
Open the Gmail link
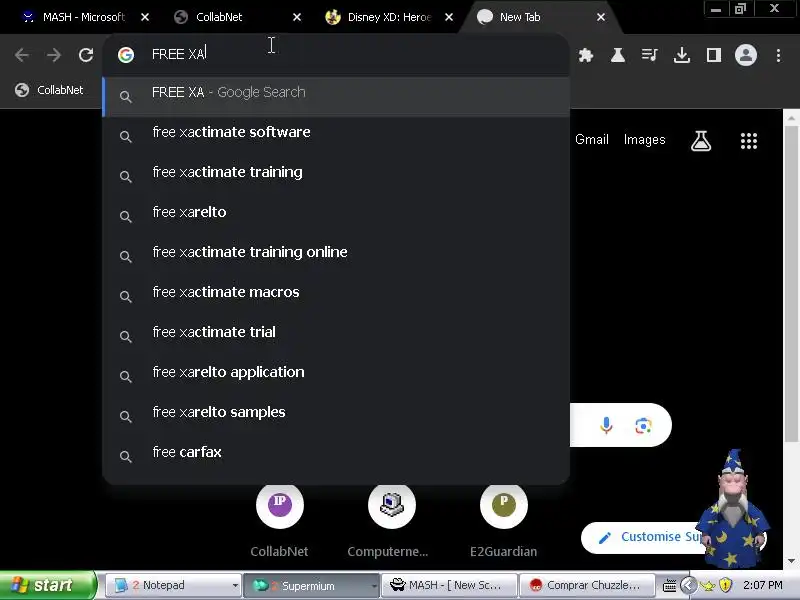point(592,140)
